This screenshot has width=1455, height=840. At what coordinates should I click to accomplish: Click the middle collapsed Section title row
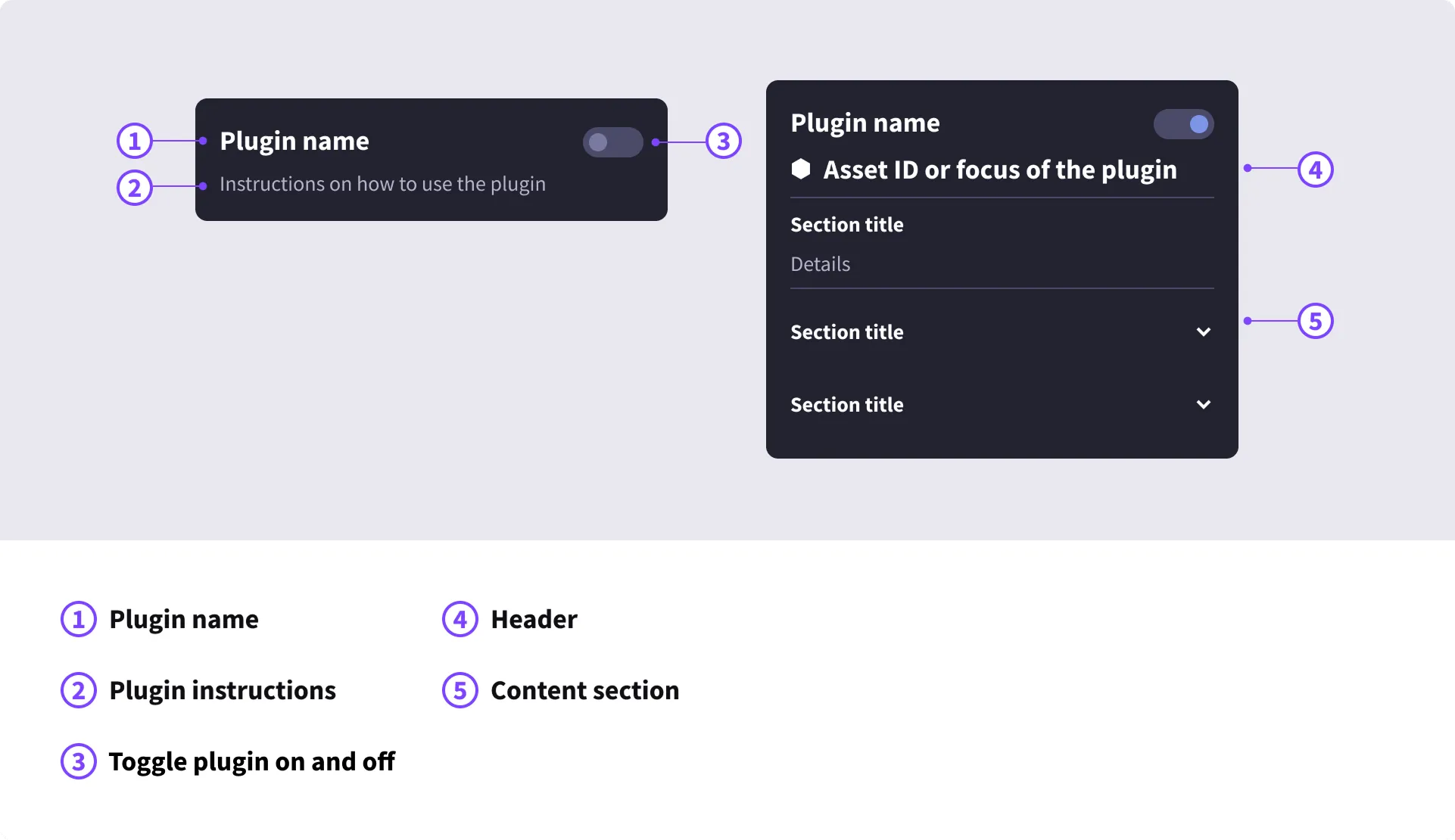click(x=1002, y=331)
